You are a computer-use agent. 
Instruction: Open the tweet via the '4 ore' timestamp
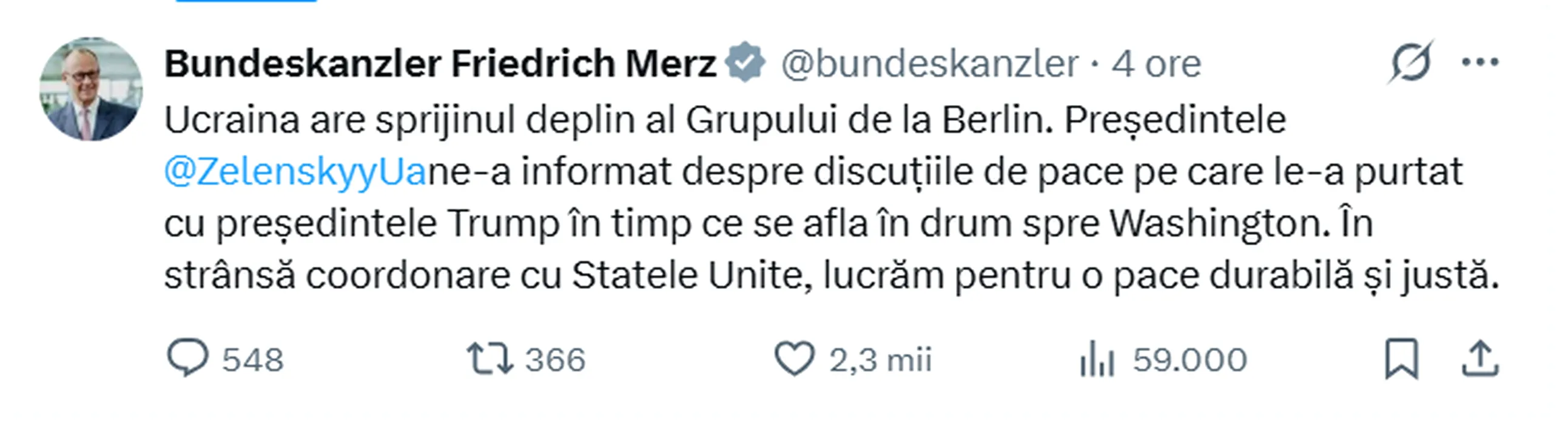(1157, 63)
